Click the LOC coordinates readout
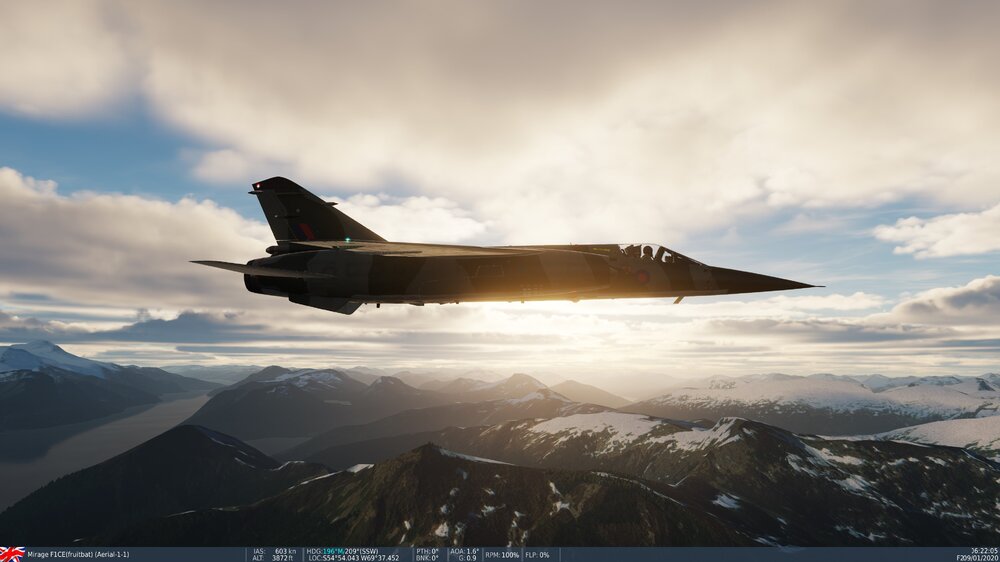This screenshot has width=1000, height=562. [x=353, y=558]
